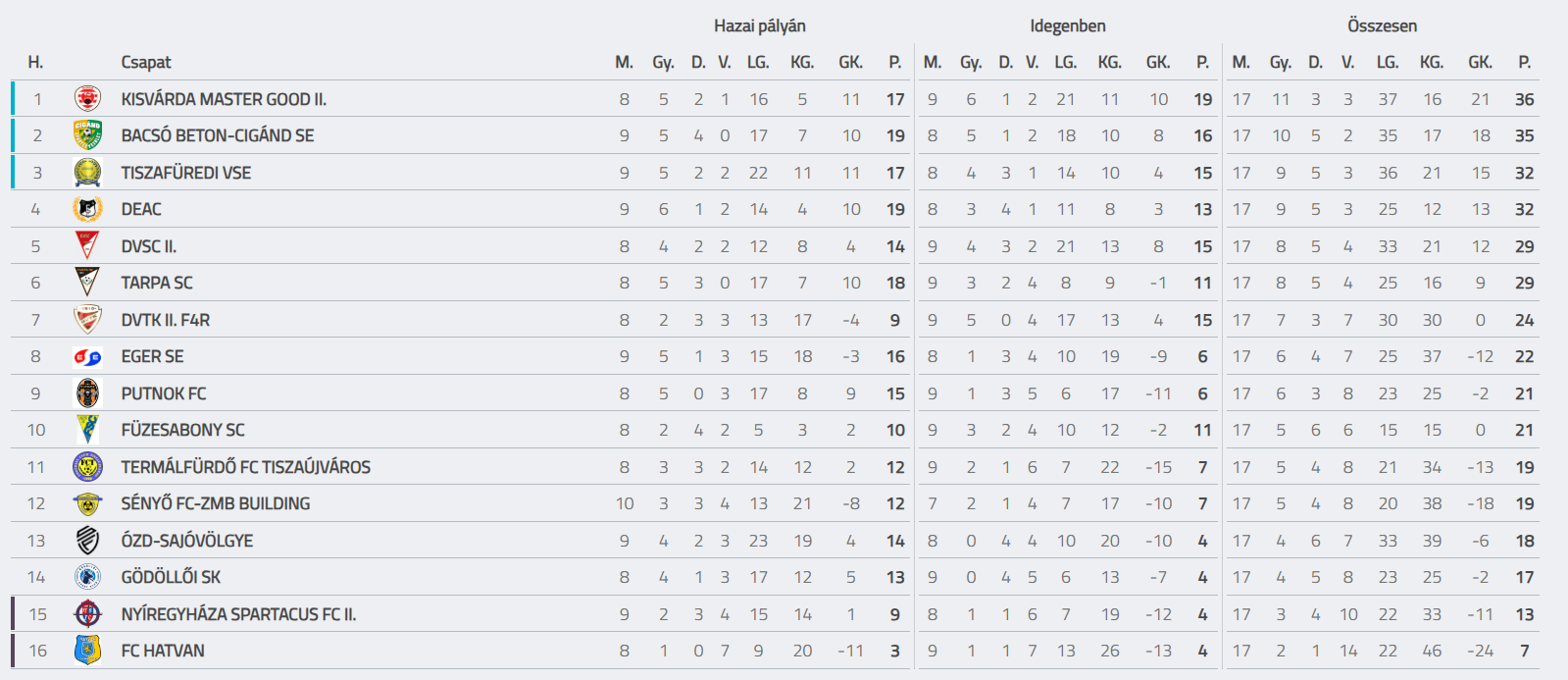Viewport: 1568px width, 680px height.
Task: Click the H. position column header
Action: tap(35, 63)
